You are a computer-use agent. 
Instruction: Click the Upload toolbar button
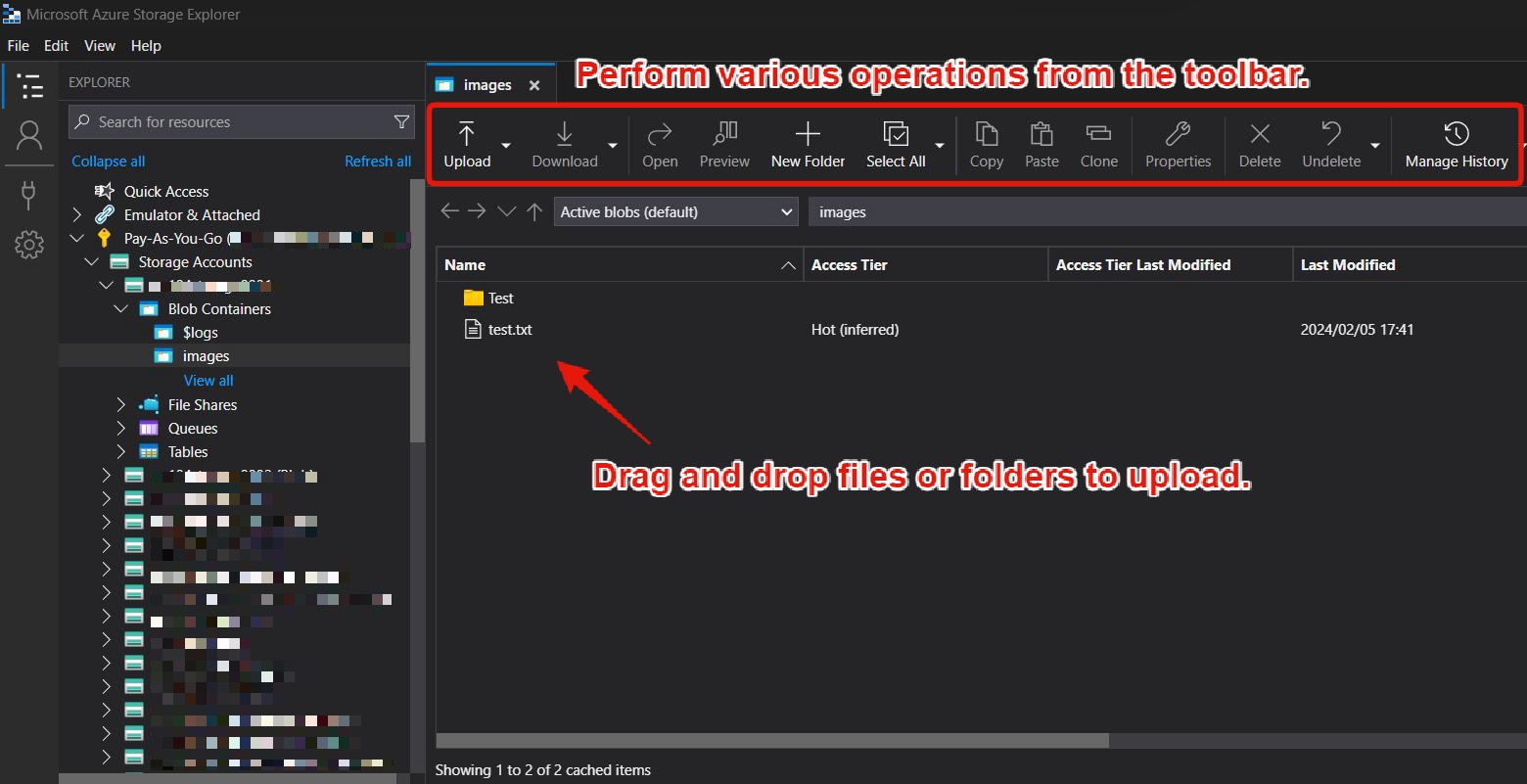point(467,145)
